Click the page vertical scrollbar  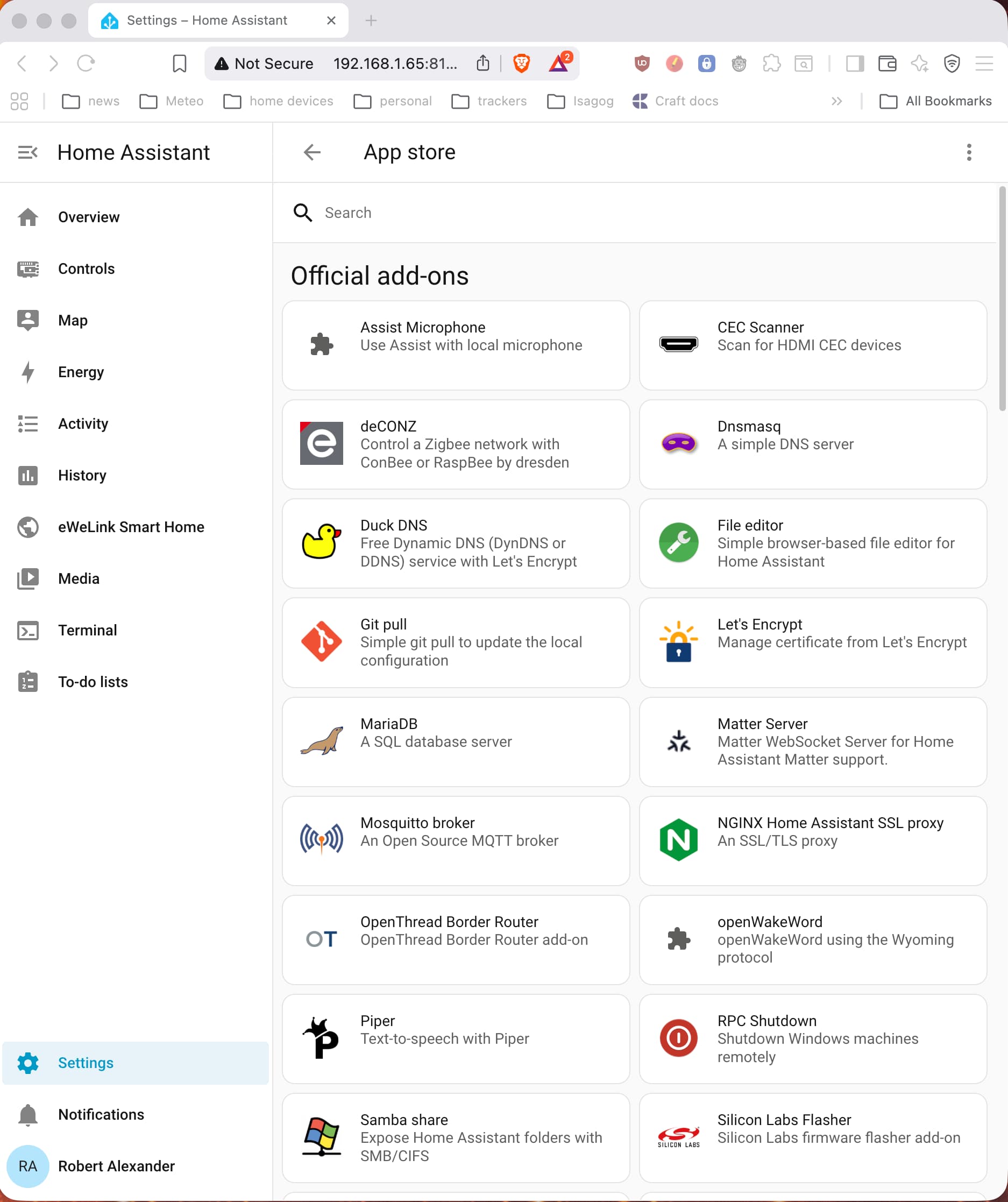[1002, 298]
